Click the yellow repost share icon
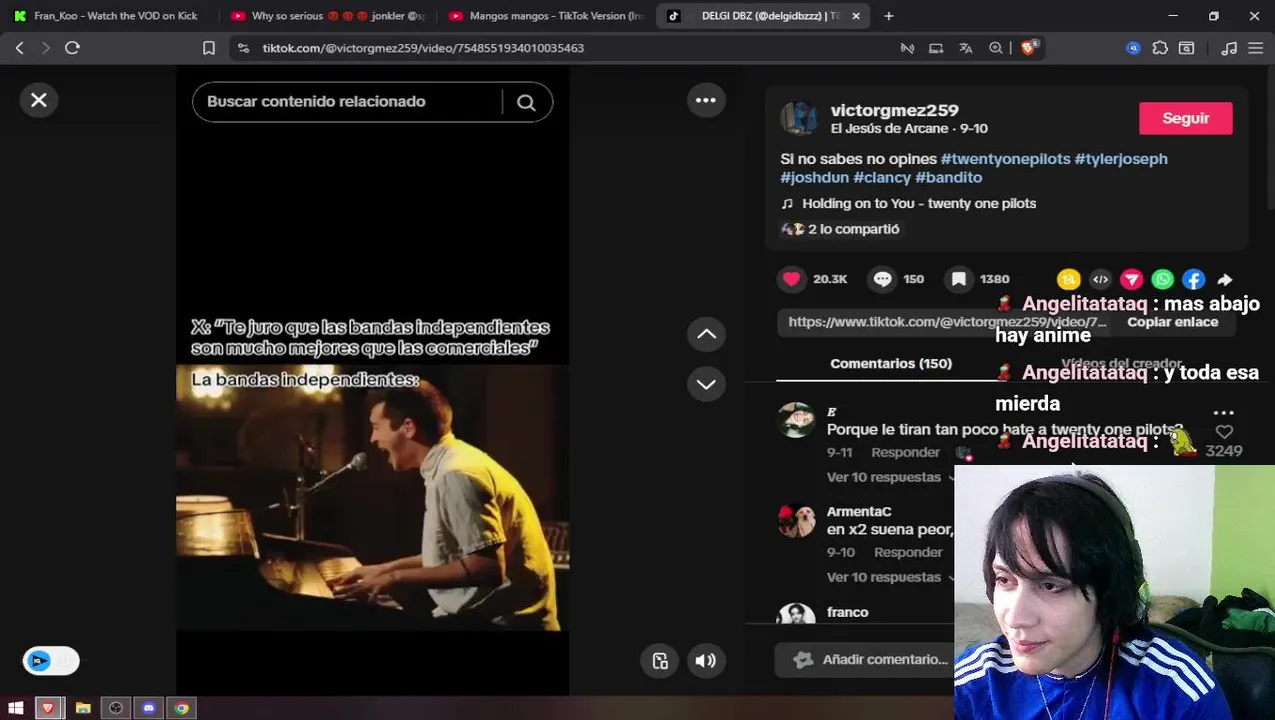The width and height of the screenshot is (1275, 720). (x=1068, y=280)
